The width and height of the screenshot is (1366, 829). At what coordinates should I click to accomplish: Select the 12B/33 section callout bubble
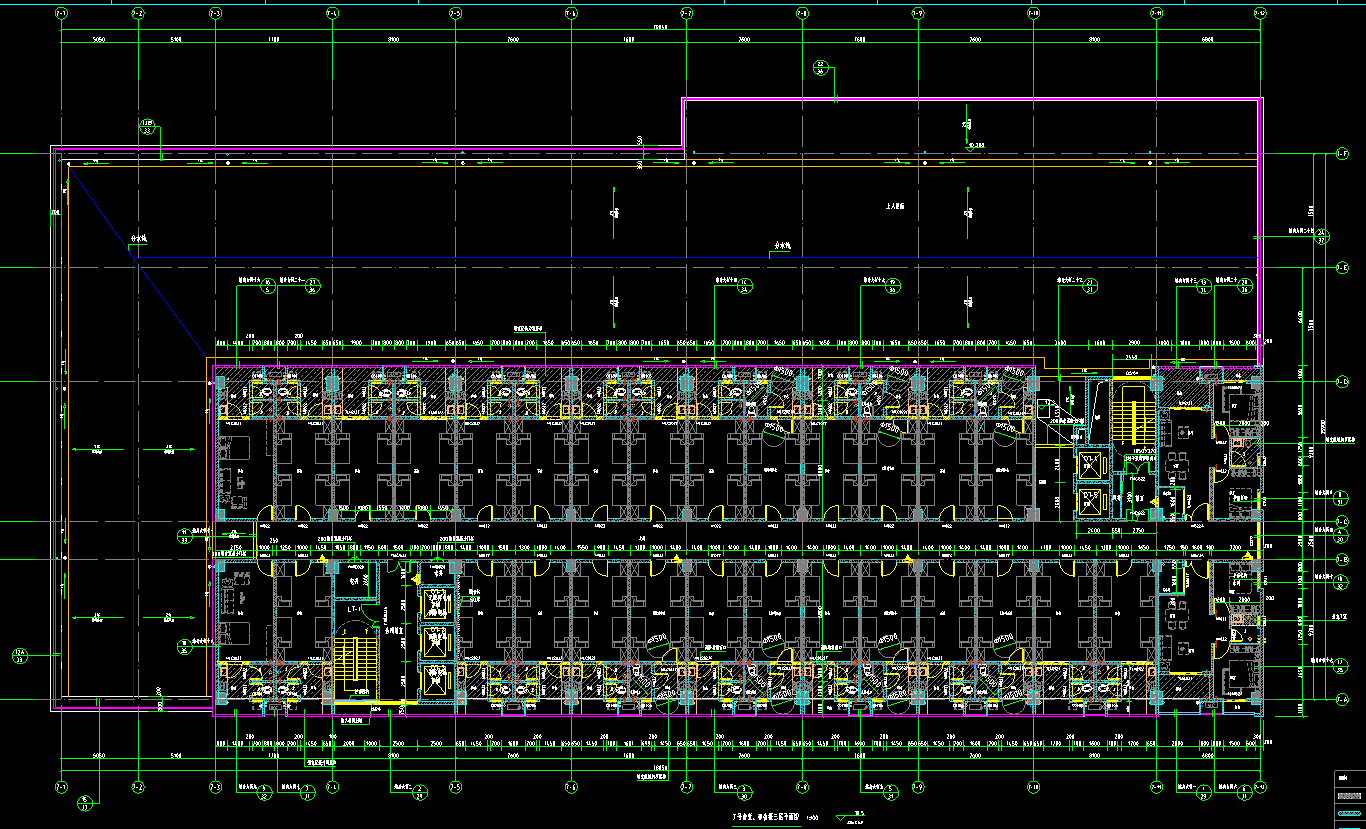(147, 125)
